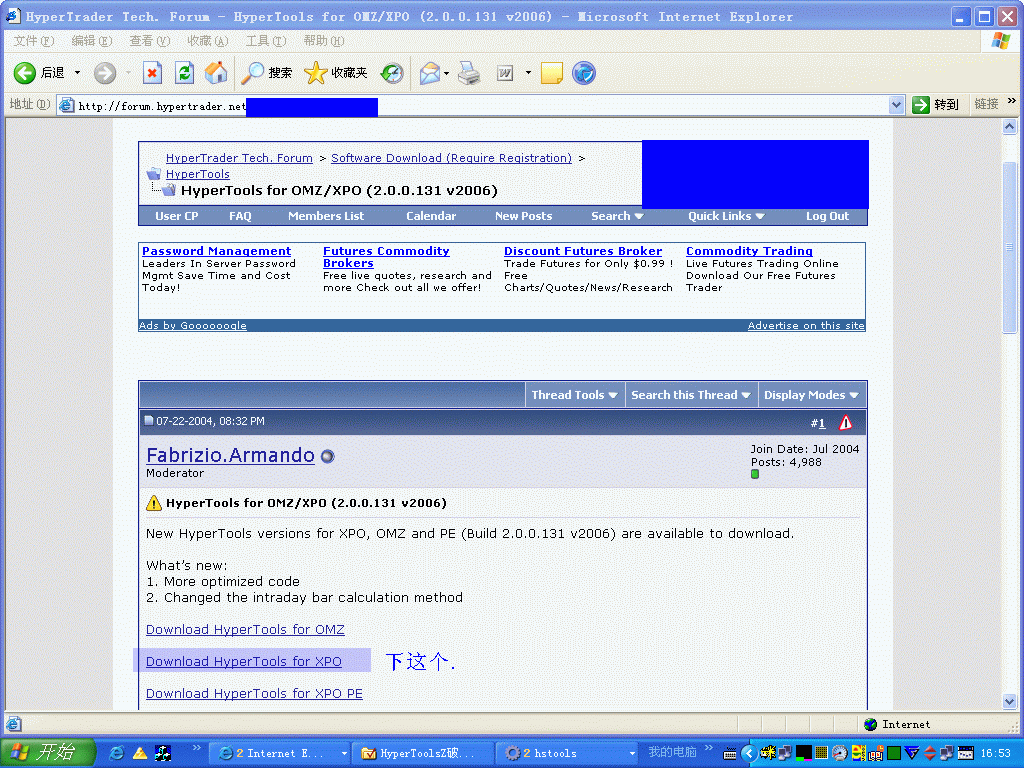Open the Back button history dropdown
The height and width of the screenshot is (768, 1024).
click(x=77, y=73)
